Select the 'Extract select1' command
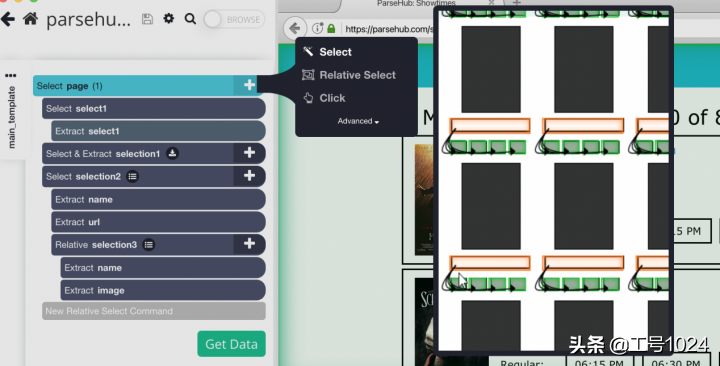This screenshot has width=720, height=366. (158, 131)
